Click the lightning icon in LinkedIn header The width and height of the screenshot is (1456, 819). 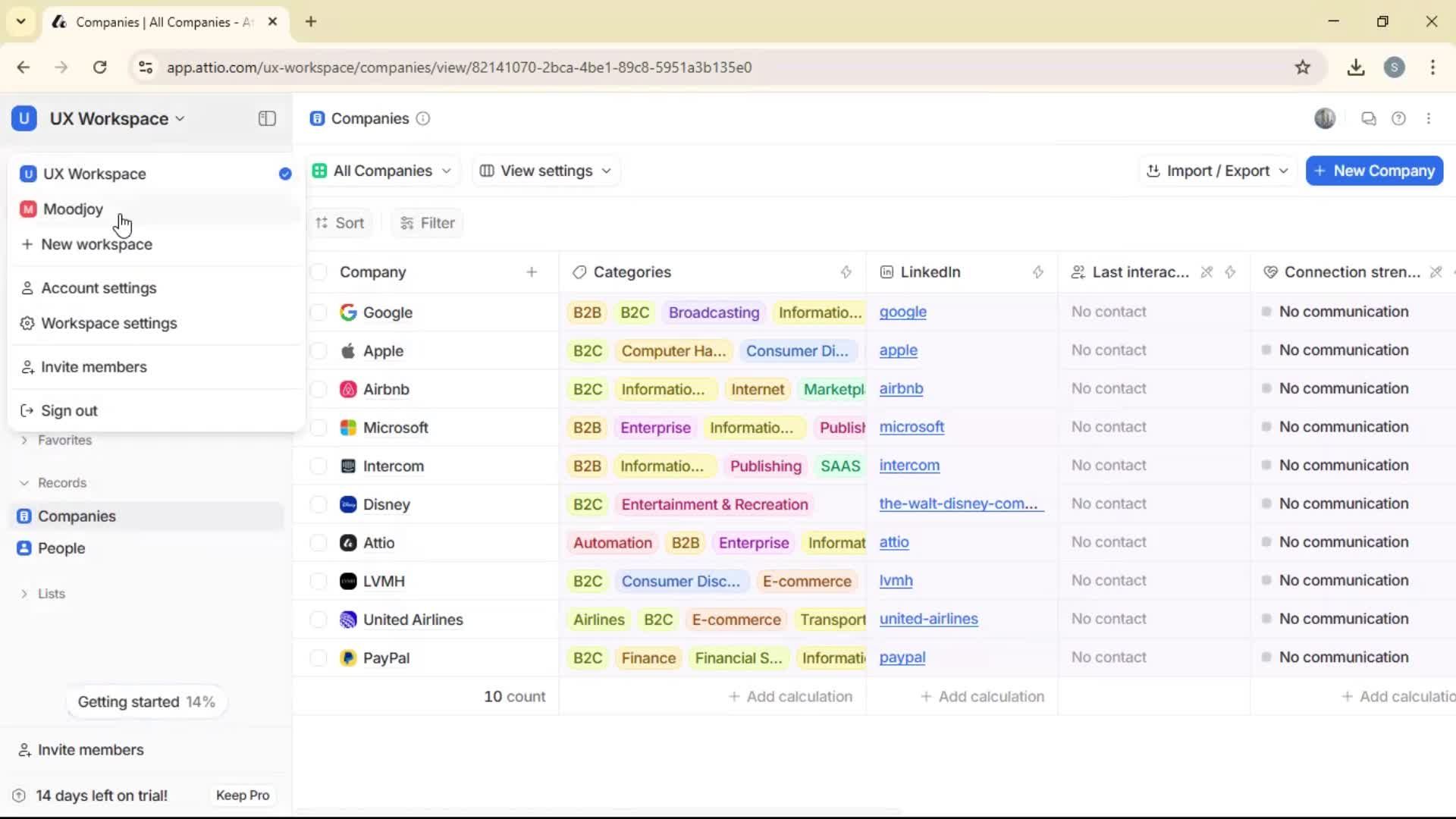1038,272
